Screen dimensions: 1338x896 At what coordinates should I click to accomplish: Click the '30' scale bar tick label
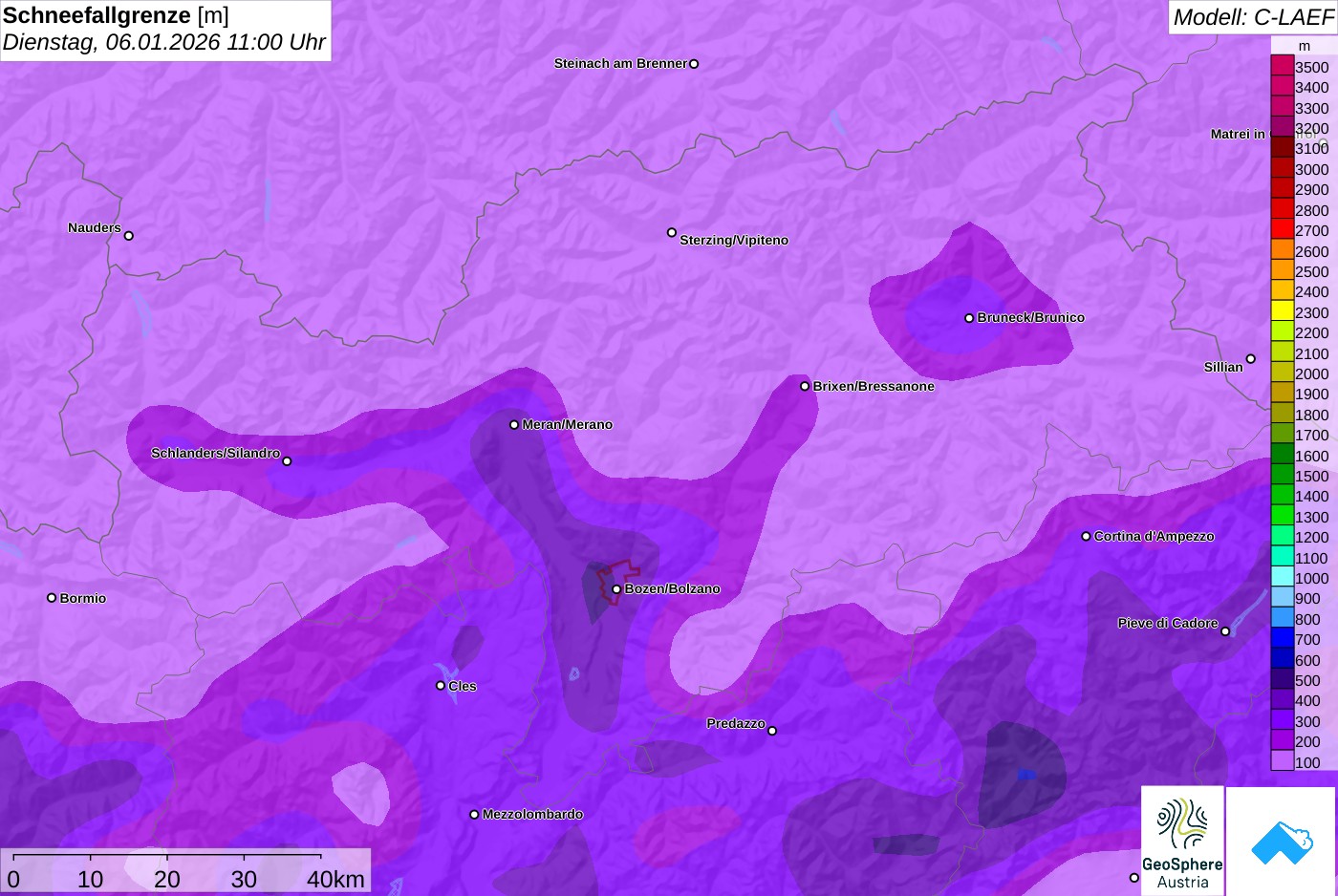click(244, 879)
